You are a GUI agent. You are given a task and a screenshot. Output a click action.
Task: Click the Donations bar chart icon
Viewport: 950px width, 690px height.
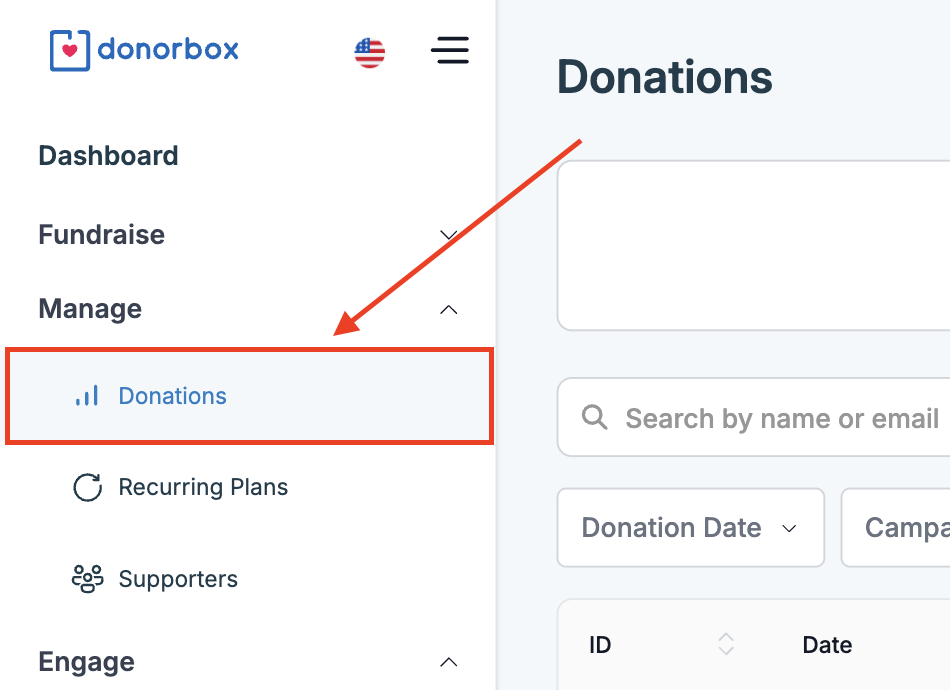pos(87,396)
